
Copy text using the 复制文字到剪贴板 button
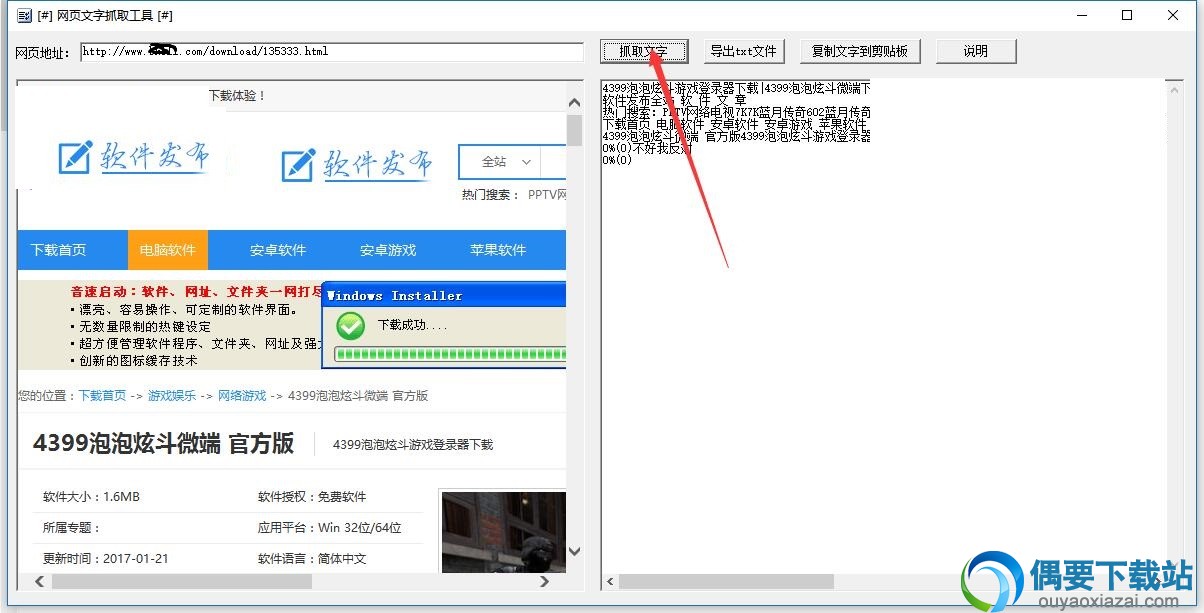[859, 51]
